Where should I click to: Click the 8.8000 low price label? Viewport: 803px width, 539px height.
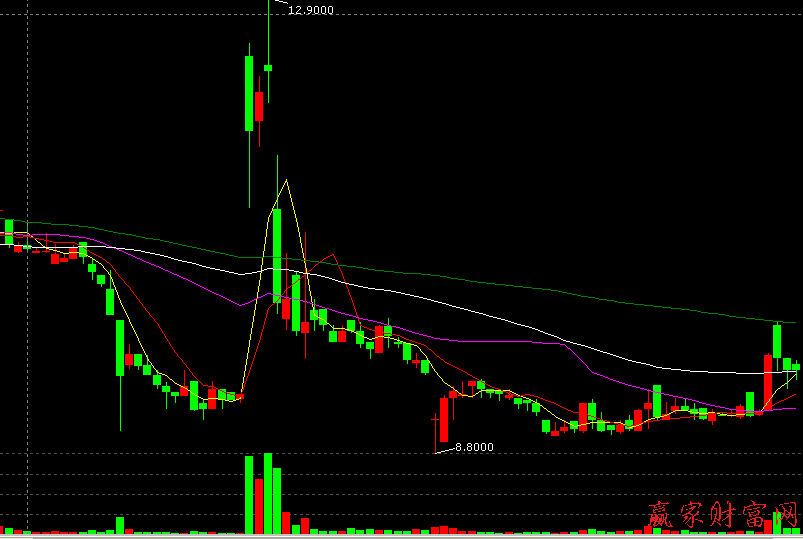474,448
